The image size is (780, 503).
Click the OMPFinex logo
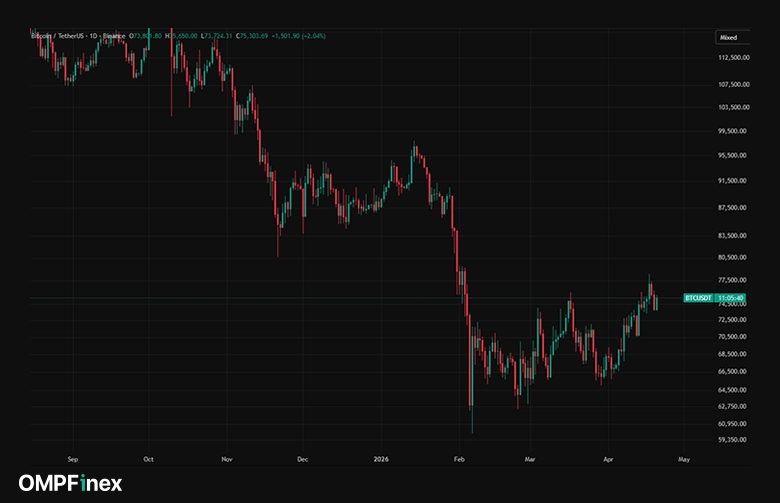point(70,484)
